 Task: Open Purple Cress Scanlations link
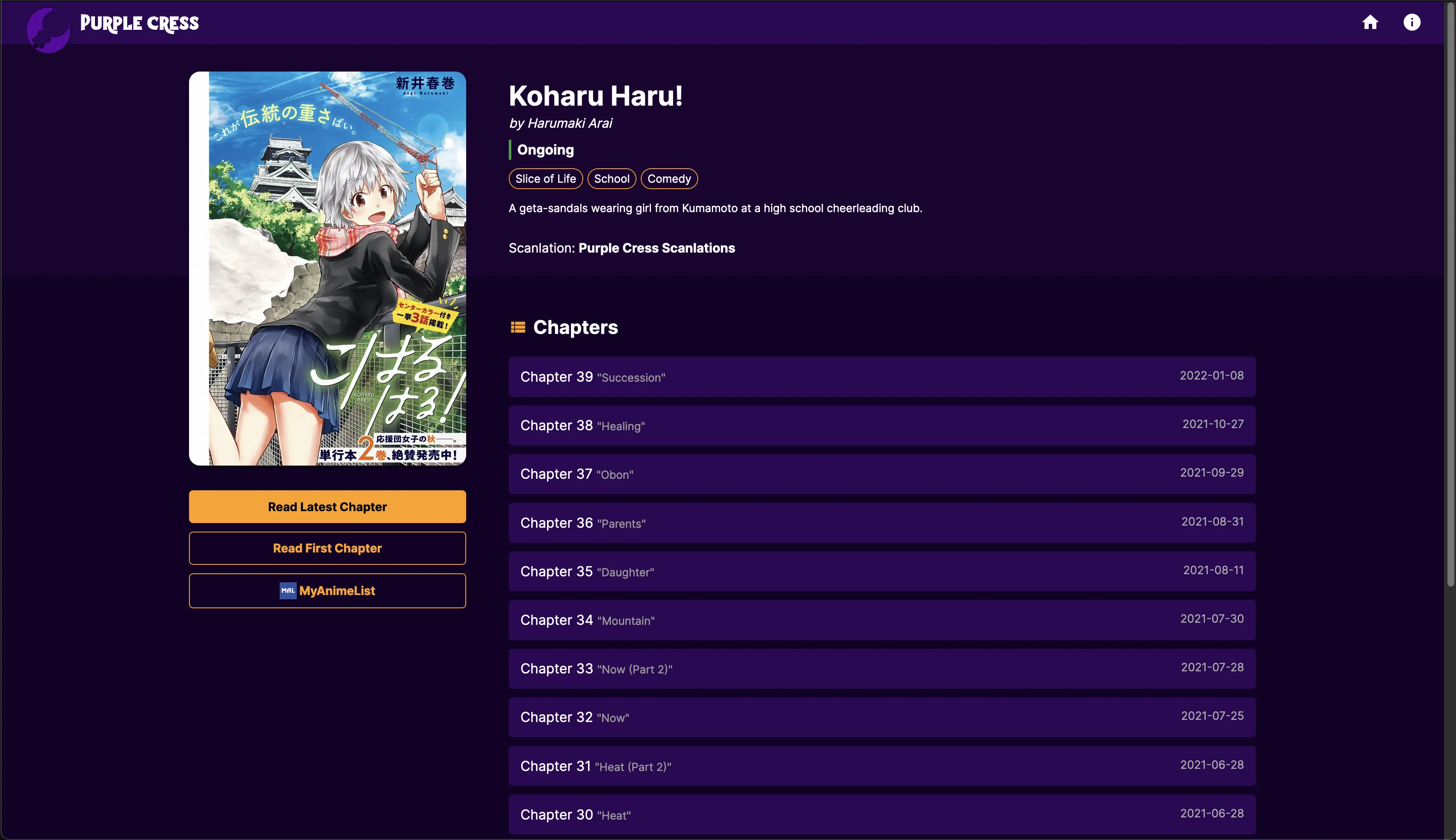(x=656, y=247)
